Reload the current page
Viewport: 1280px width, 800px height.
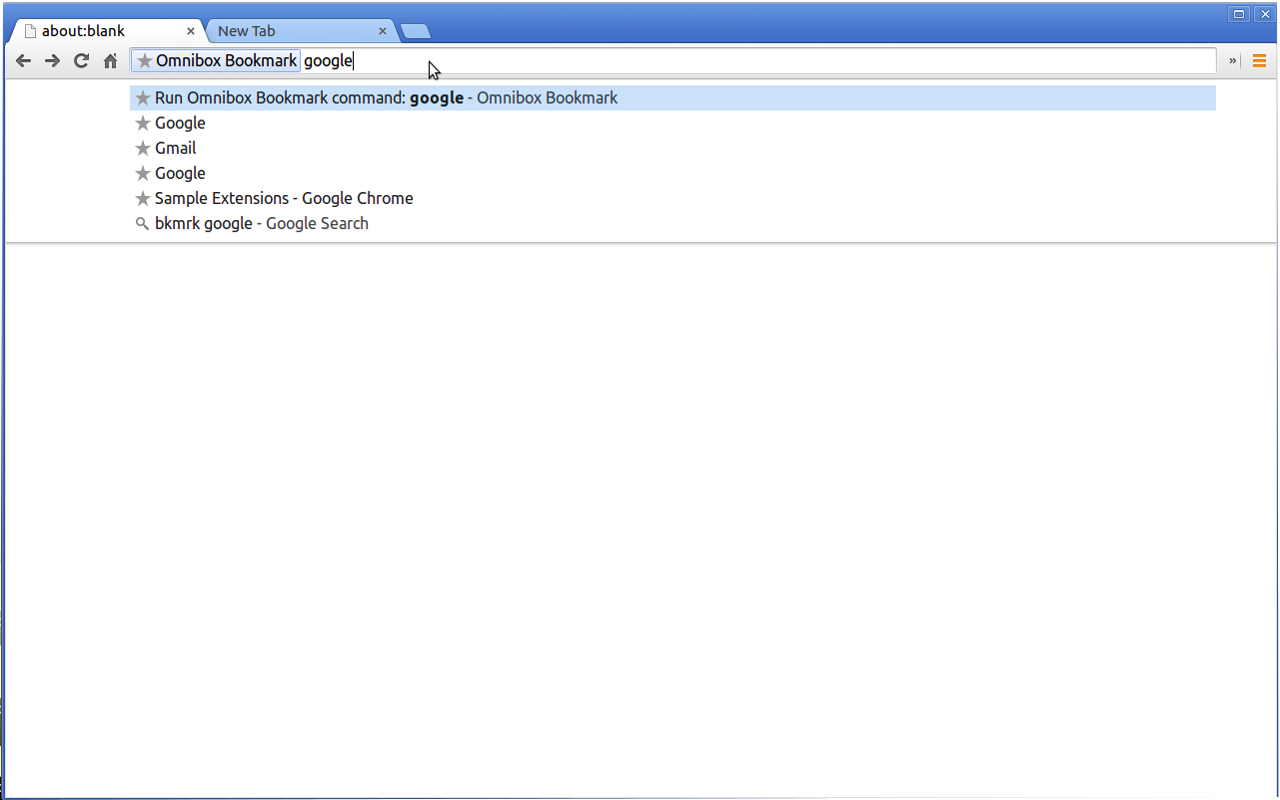point(82,61)
